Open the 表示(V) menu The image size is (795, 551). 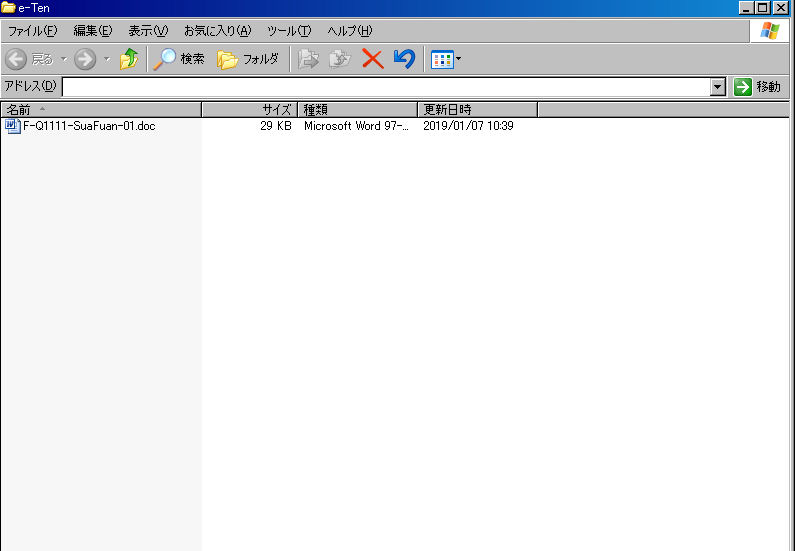point(148,31)
